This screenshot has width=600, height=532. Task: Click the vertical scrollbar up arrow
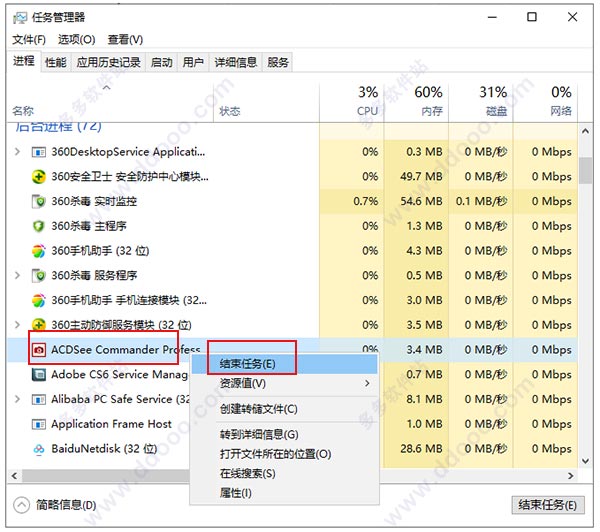pos(585,131)
